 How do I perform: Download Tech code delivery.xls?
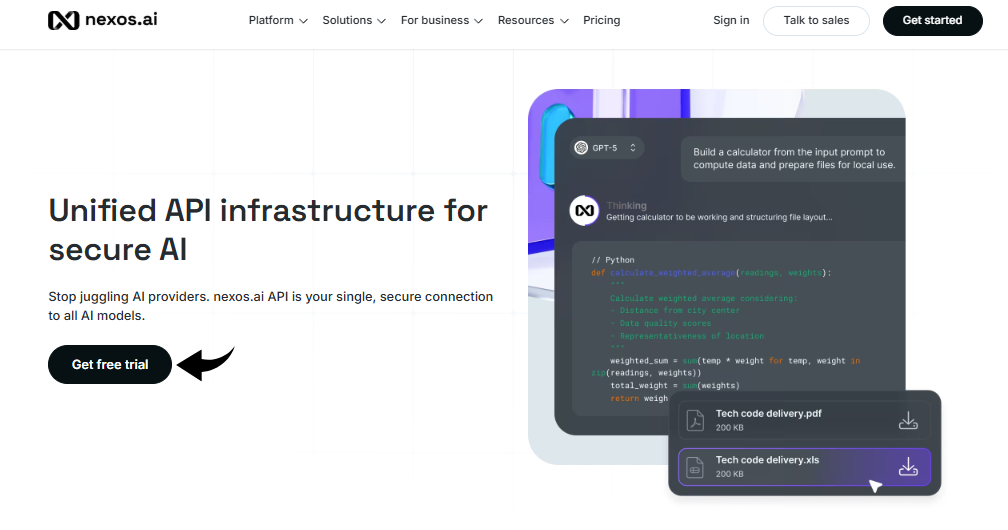908,467
